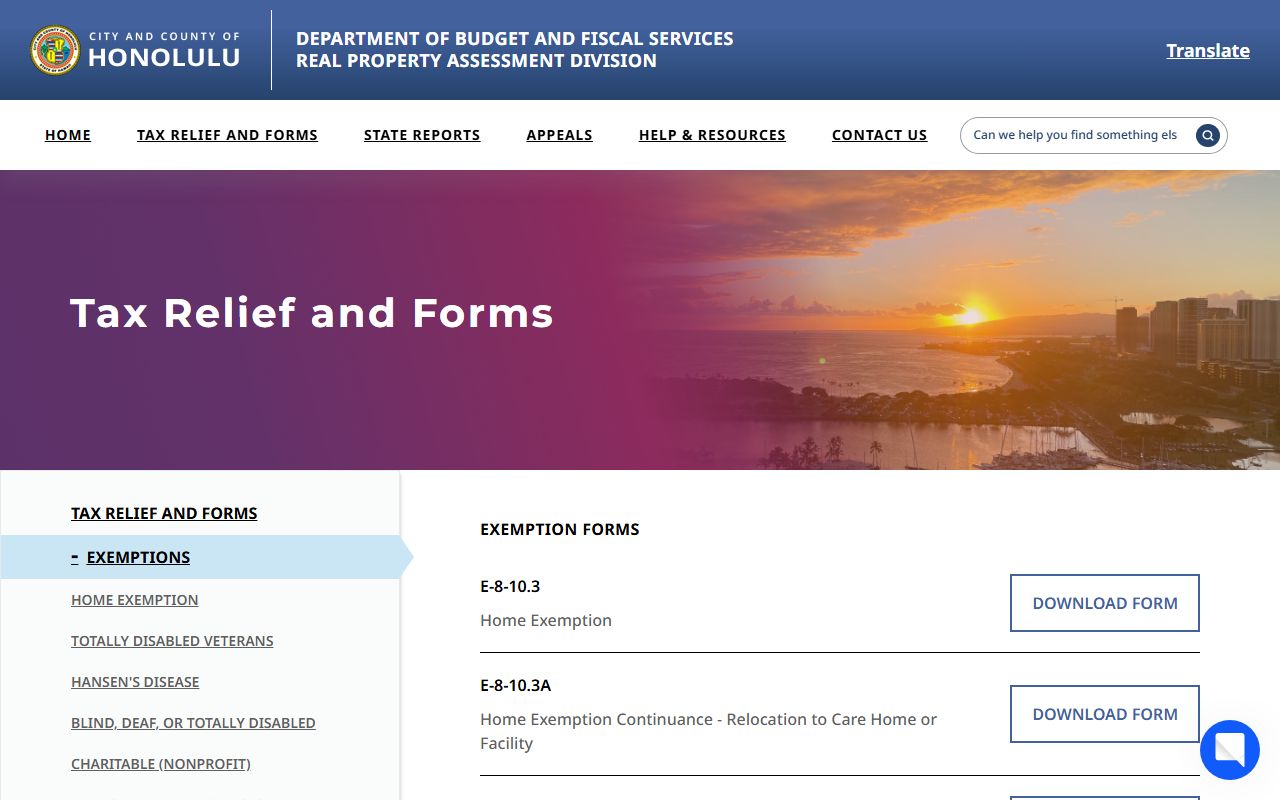Open Hansen's Disease sidebar link
1280x800 pixels.
tap(135, 682)
